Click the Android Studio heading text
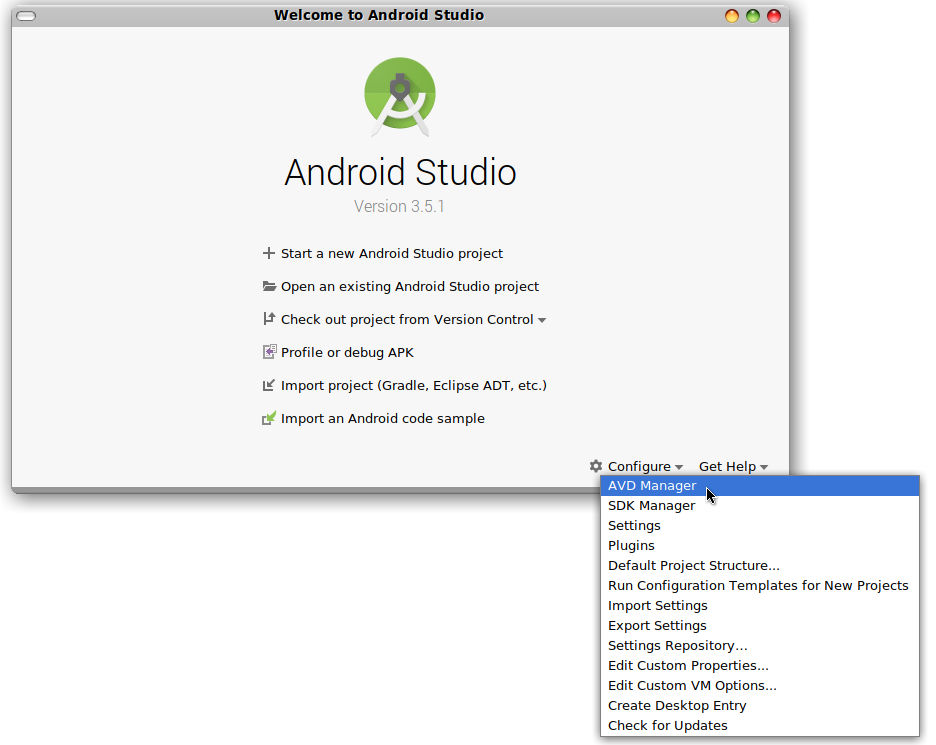The width and height of the screenshot is (936, 745). (x=400, y=173)
